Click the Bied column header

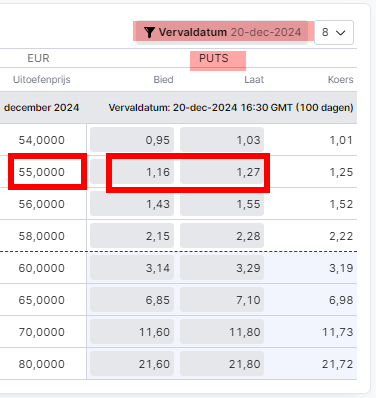coord(163,80)
